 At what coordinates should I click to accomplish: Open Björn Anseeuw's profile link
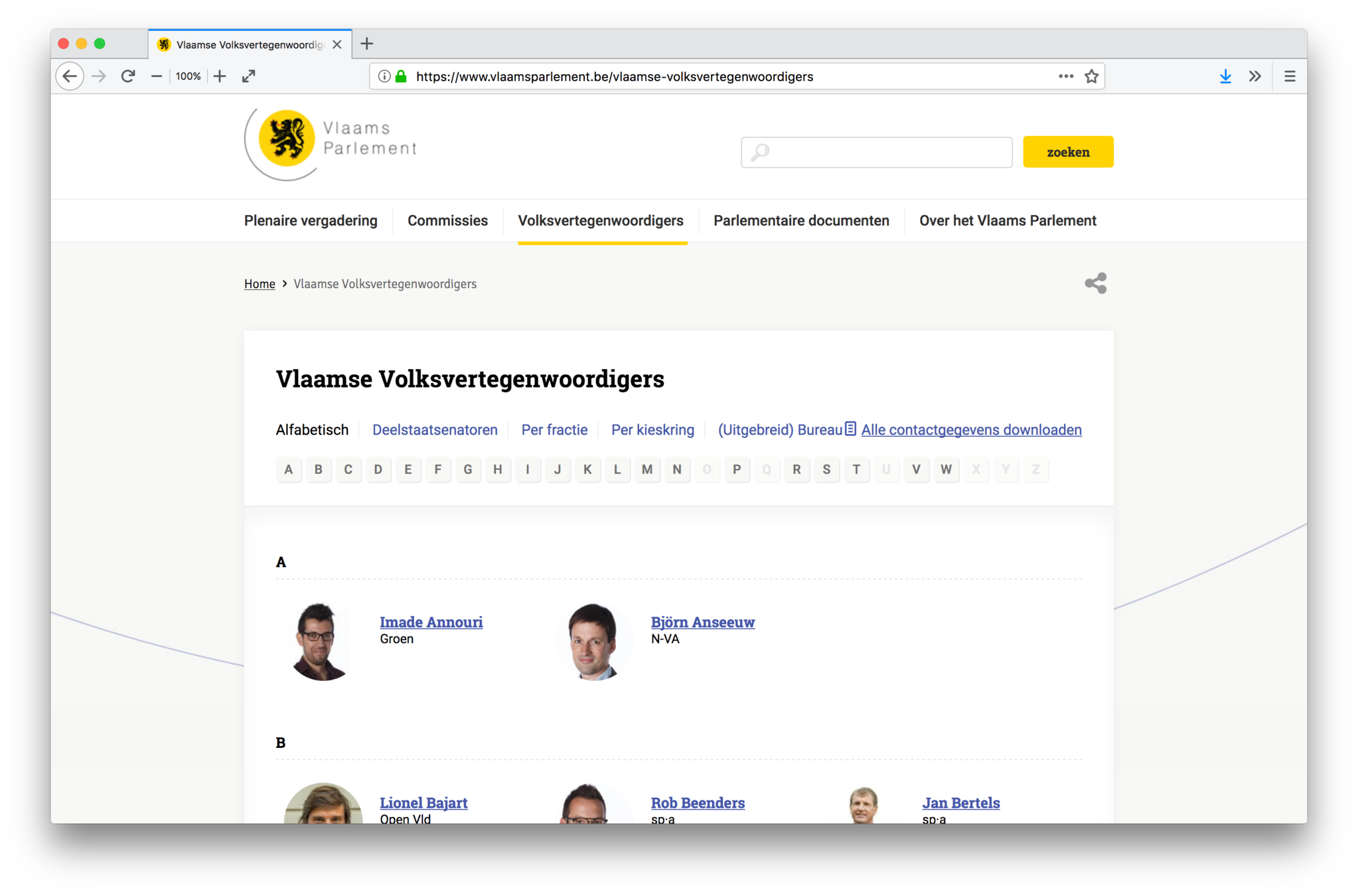pyautogui.click(x=702, y=622)
